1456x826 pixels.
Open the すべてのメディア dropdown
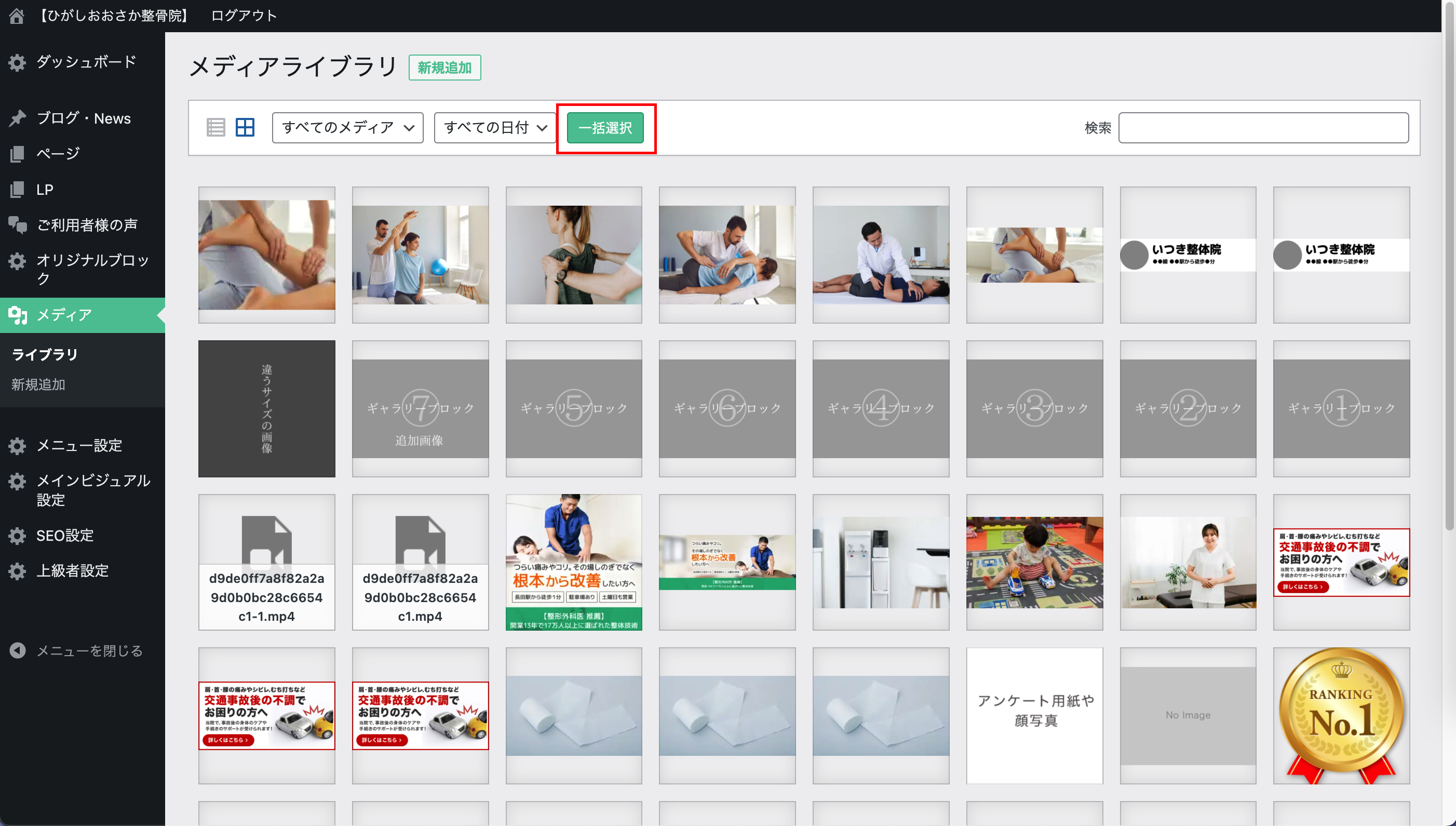(x=347, y=128)
